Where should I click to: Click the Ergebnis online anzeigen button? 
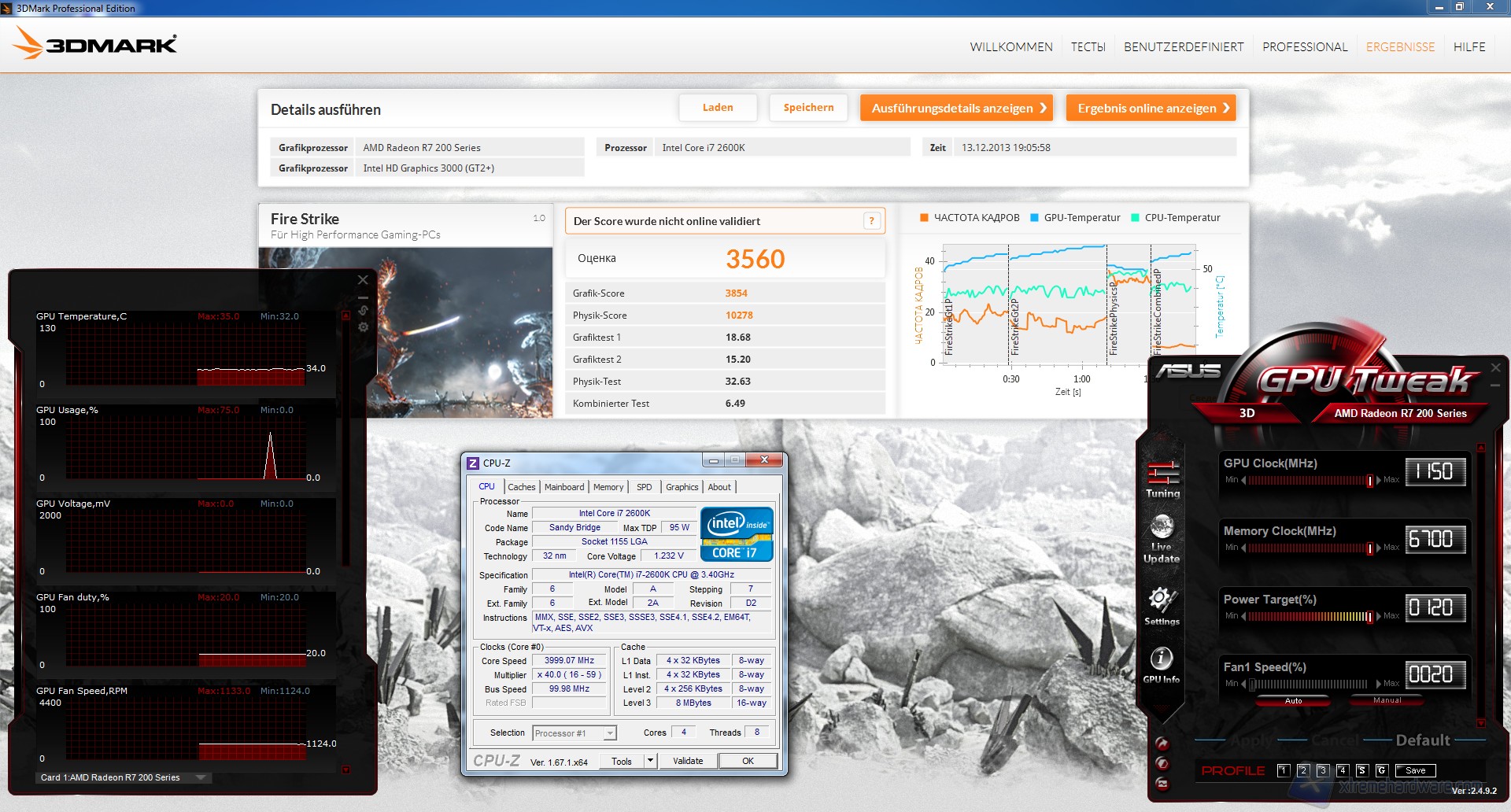tap(1151, 108)
